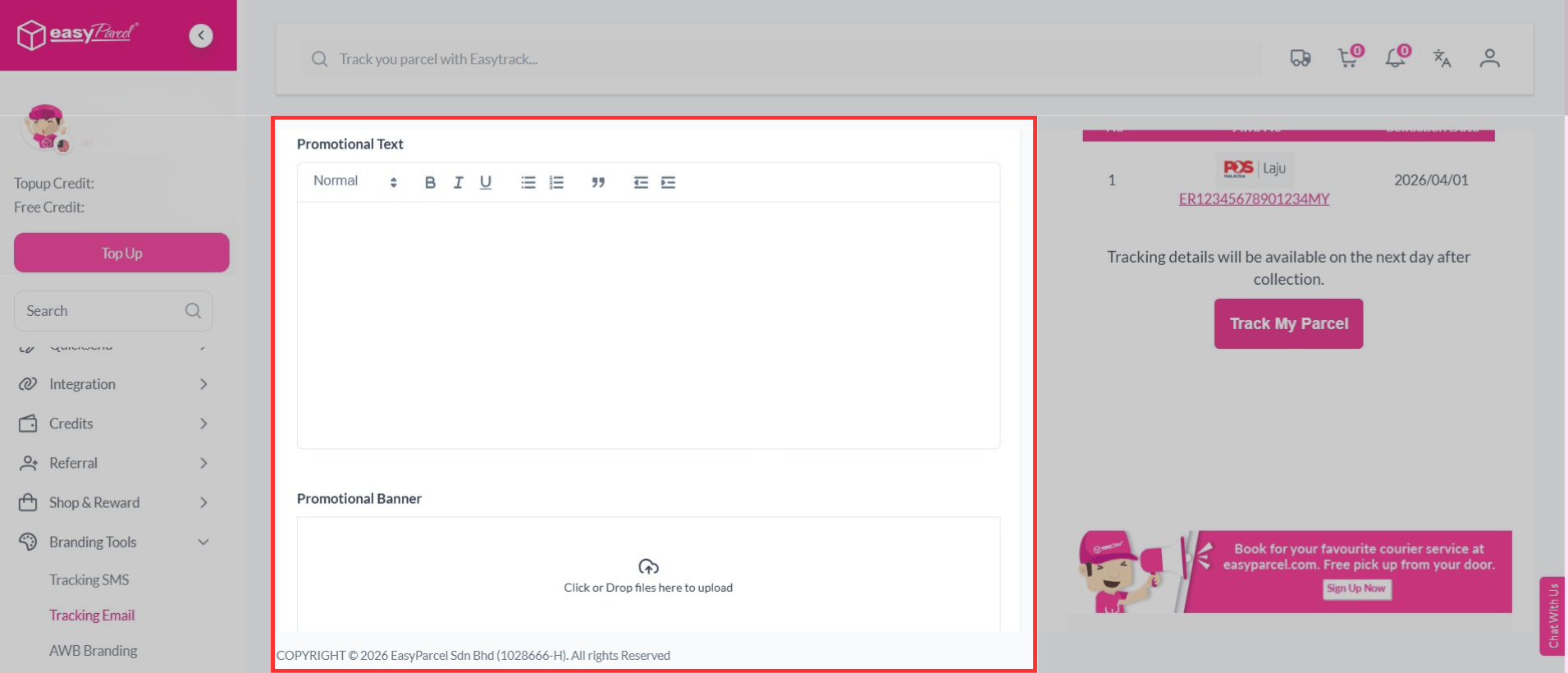Open Tracking SMS submenu item
The image size is (1568, 673).
(x=89, y=579)
